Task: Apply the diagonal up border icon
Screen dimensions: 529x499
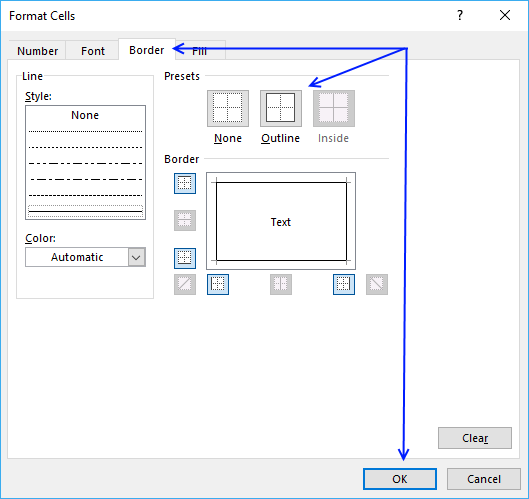Action: [185, 284]
